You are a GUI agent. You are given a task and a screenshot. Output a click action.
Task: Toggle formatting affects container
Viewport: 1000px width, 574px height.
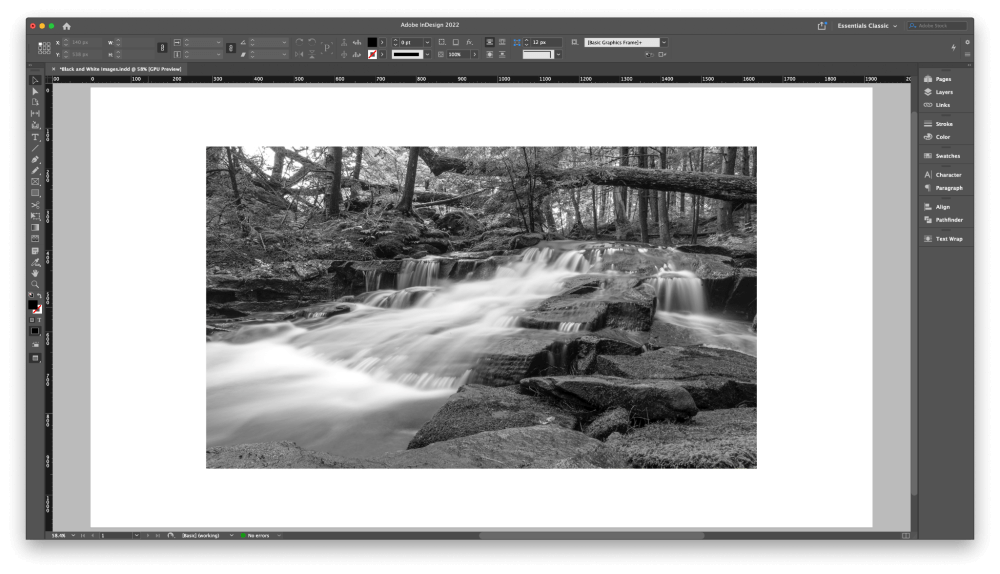[32, 320]
